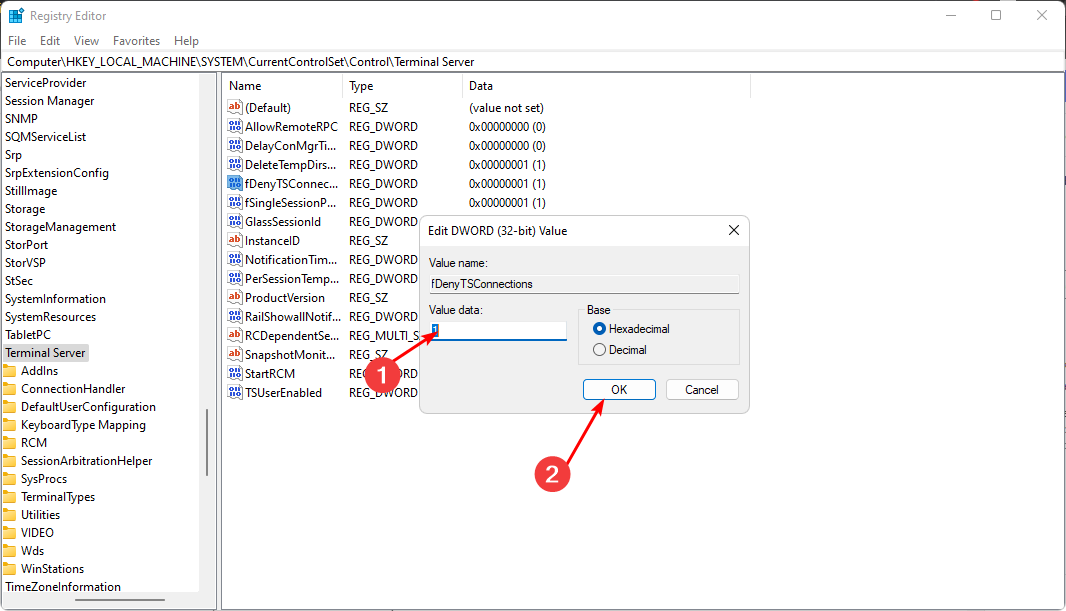This screenshot has height=611, width=1066.
Task: Click the ProductVersion string icon
Action: (x=235, y=297)
